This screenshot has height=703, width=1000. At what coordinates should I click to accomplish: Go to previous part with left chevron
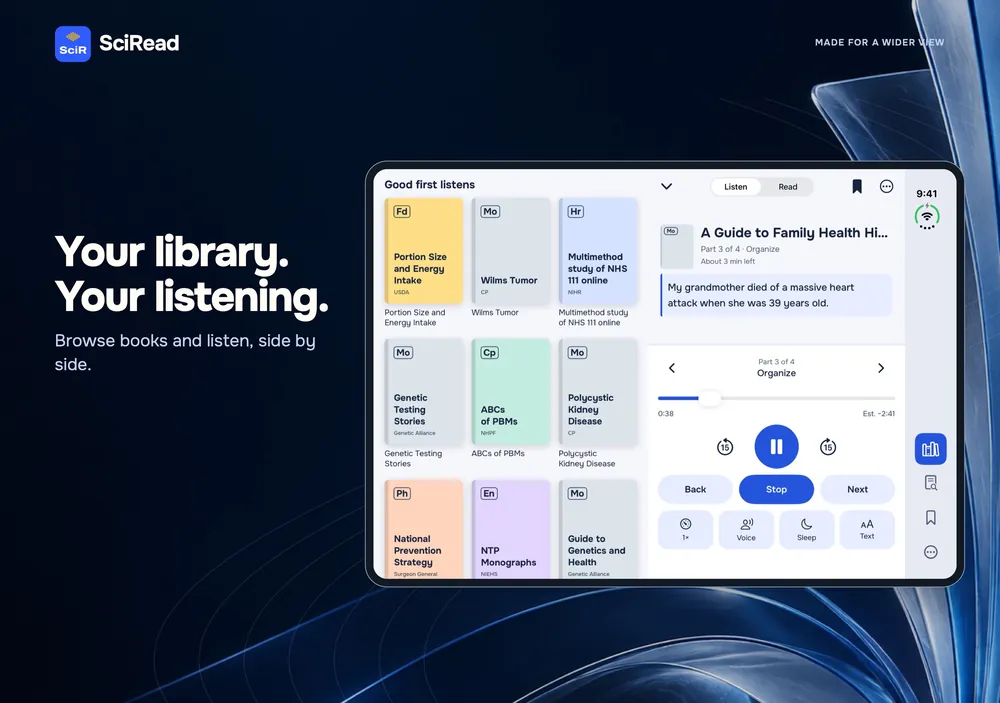pyautogui.click(x=672, y=368)
